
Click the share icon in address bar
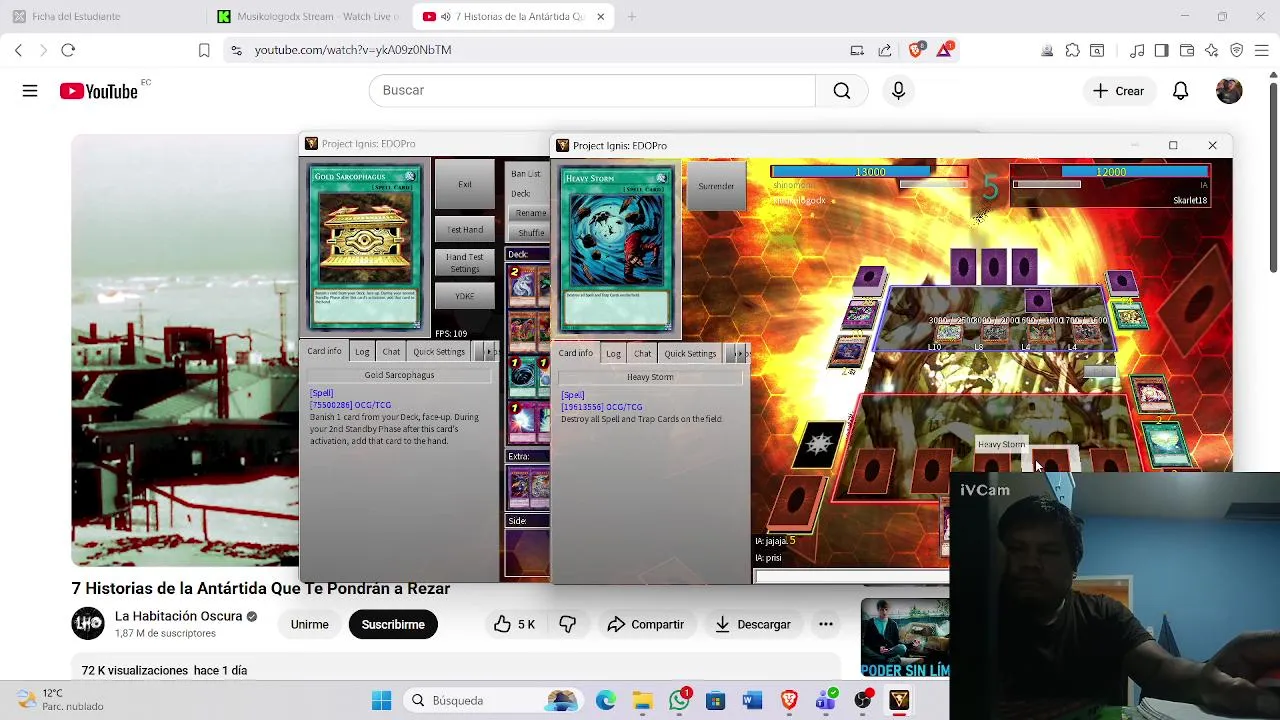(885, 50)
